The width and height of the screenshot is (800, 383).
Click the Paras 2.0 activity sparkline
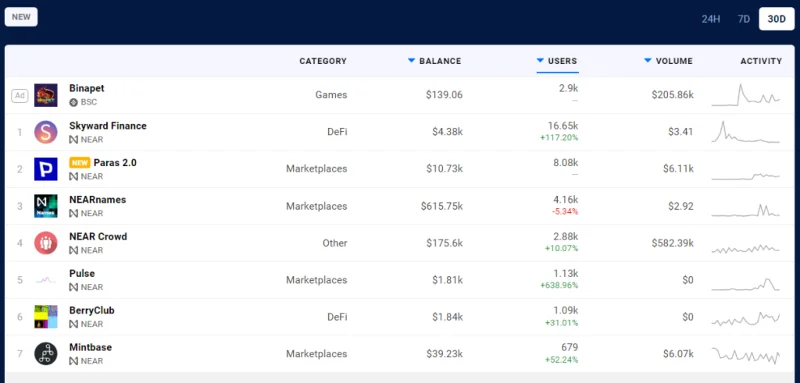click(x=745, y=176)
